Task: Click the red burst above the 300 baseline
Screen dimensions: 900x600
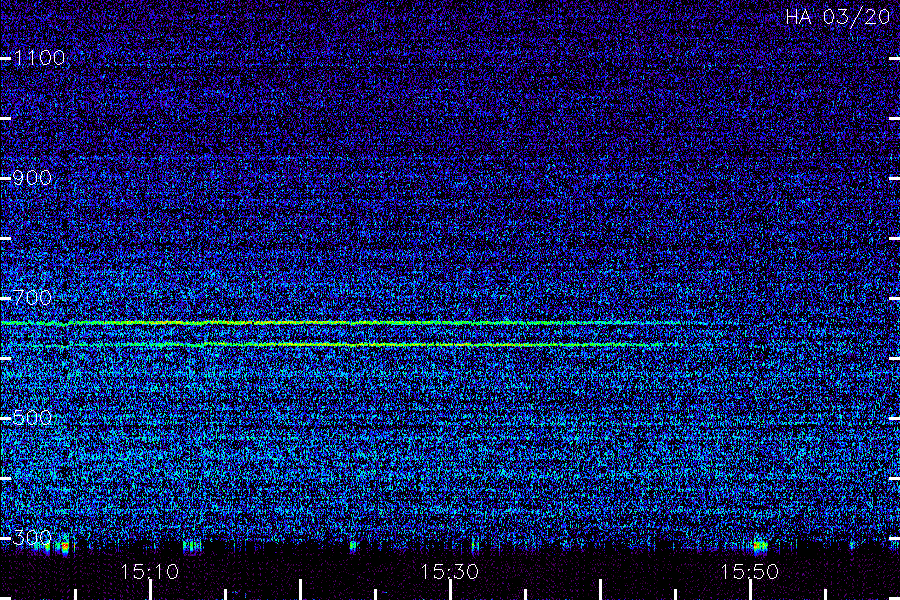Action: click(x=65, y=546)
